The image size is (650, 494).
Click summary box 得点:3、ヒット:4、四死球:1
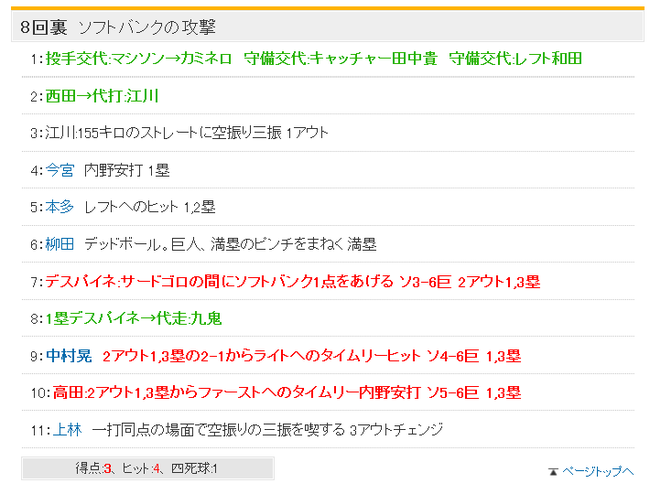[x=148, y=468]
